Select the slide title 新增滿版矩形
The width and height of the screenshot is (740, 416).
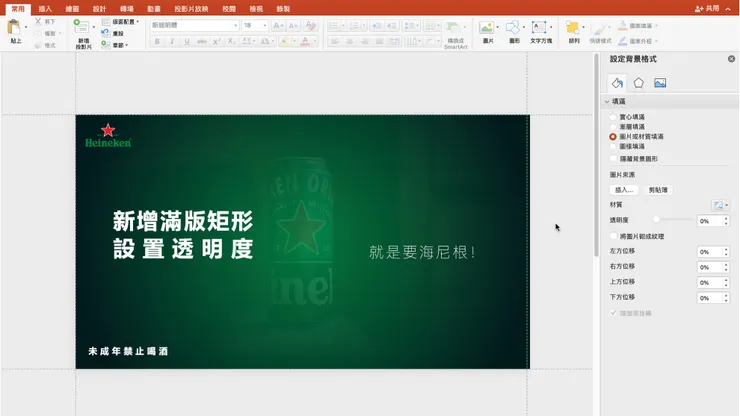[183, 221]
